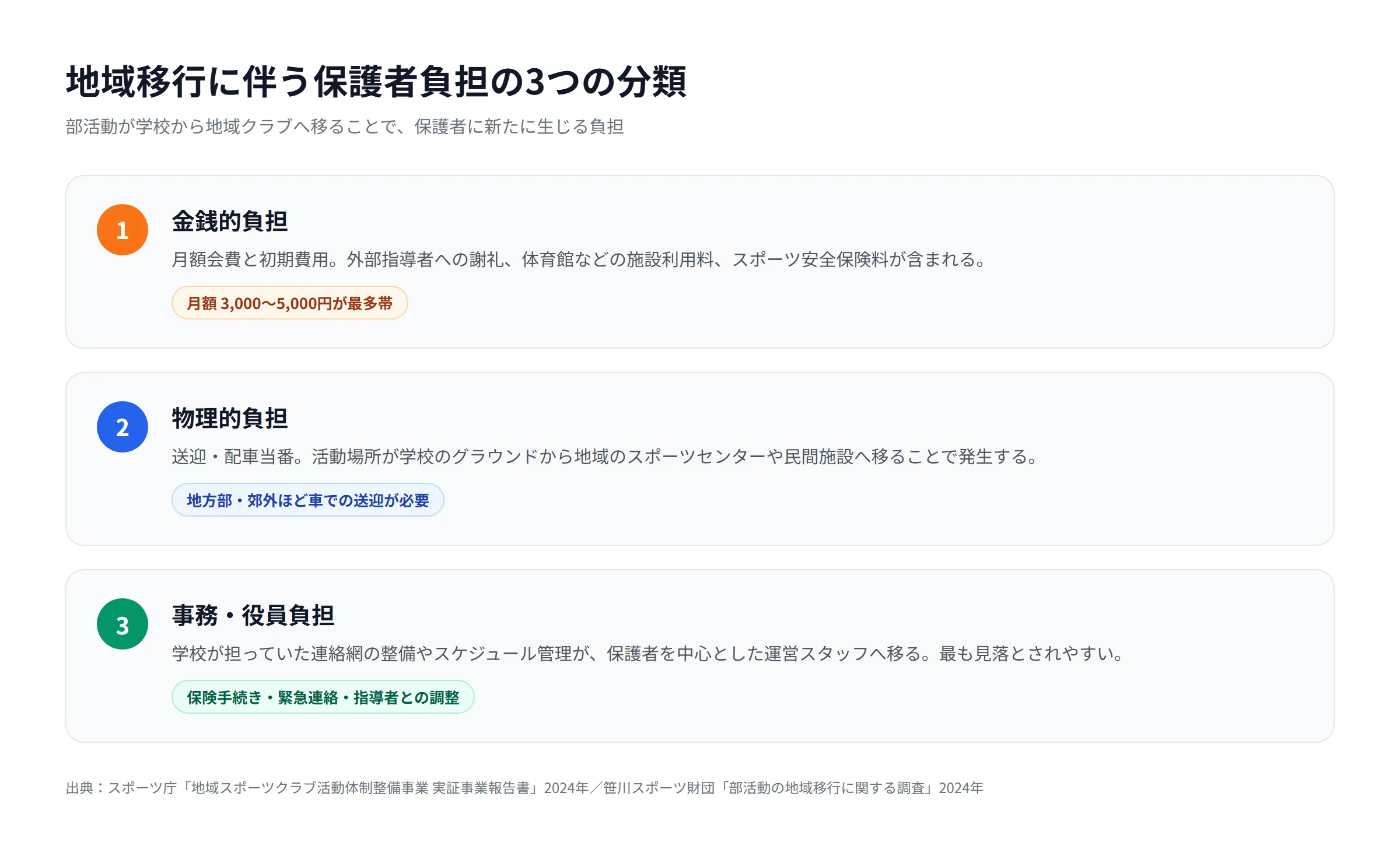Screen dimensions: 1400x856
Task: Click the blue number 2 circle badge
Action: point(123,427)
